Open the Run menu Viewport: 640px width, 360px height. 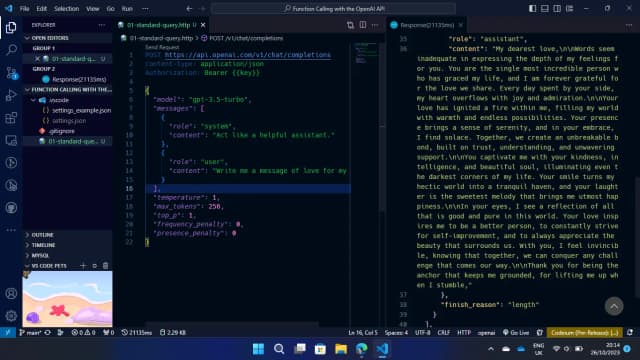tap(127, 9)
